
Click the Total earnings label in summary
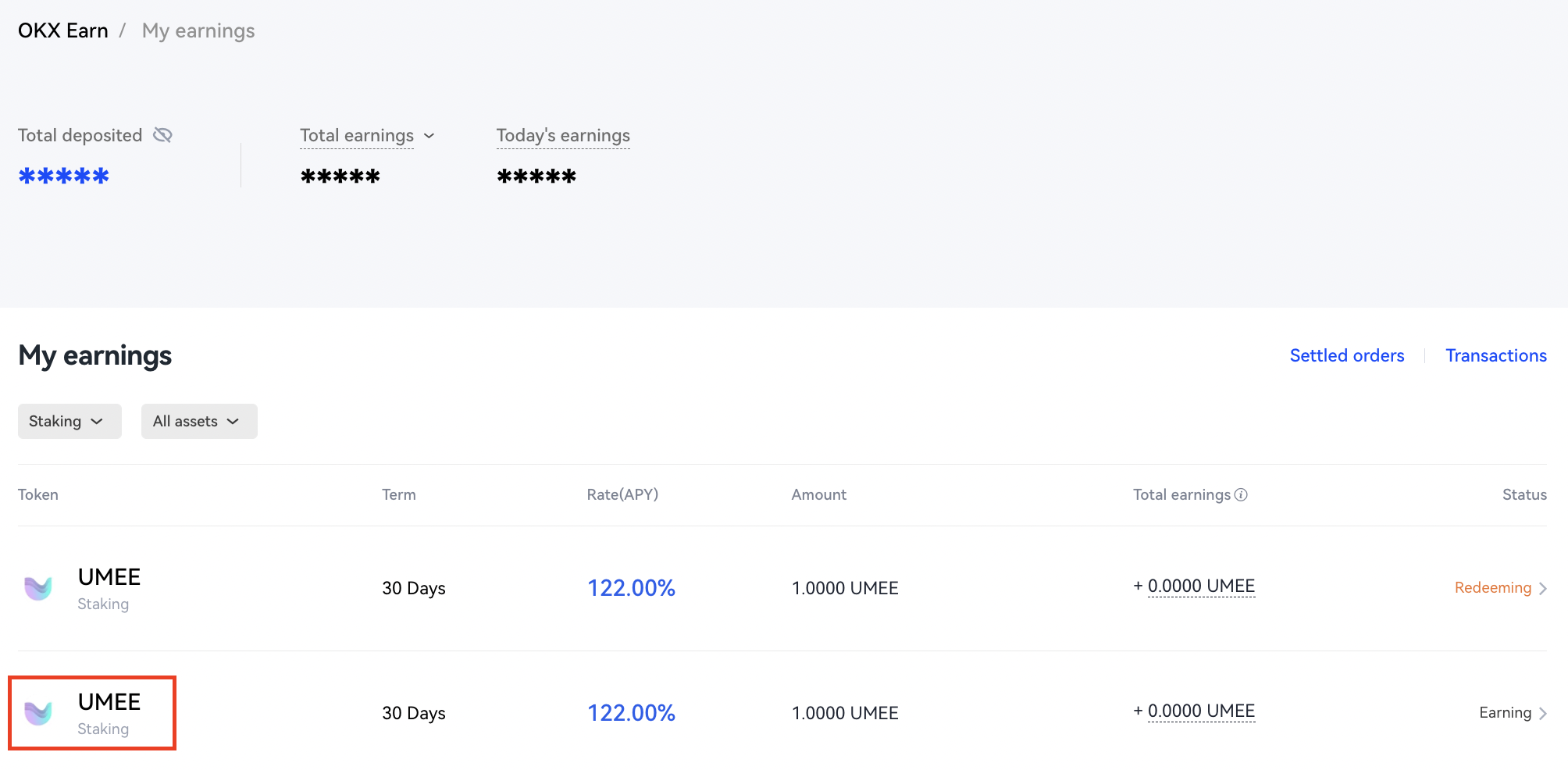point(357,135)
